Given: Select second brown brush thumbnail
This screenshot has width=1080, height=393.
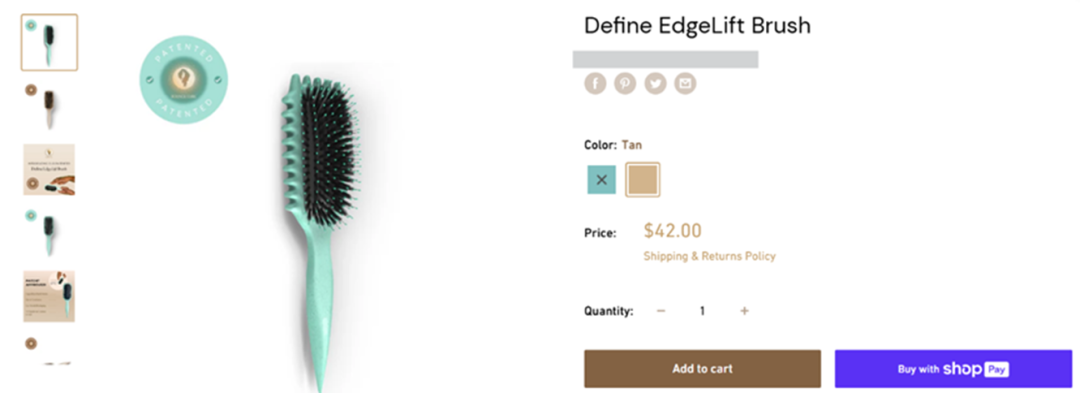Looking at the screenshot, I should click(x=49, y=106).
